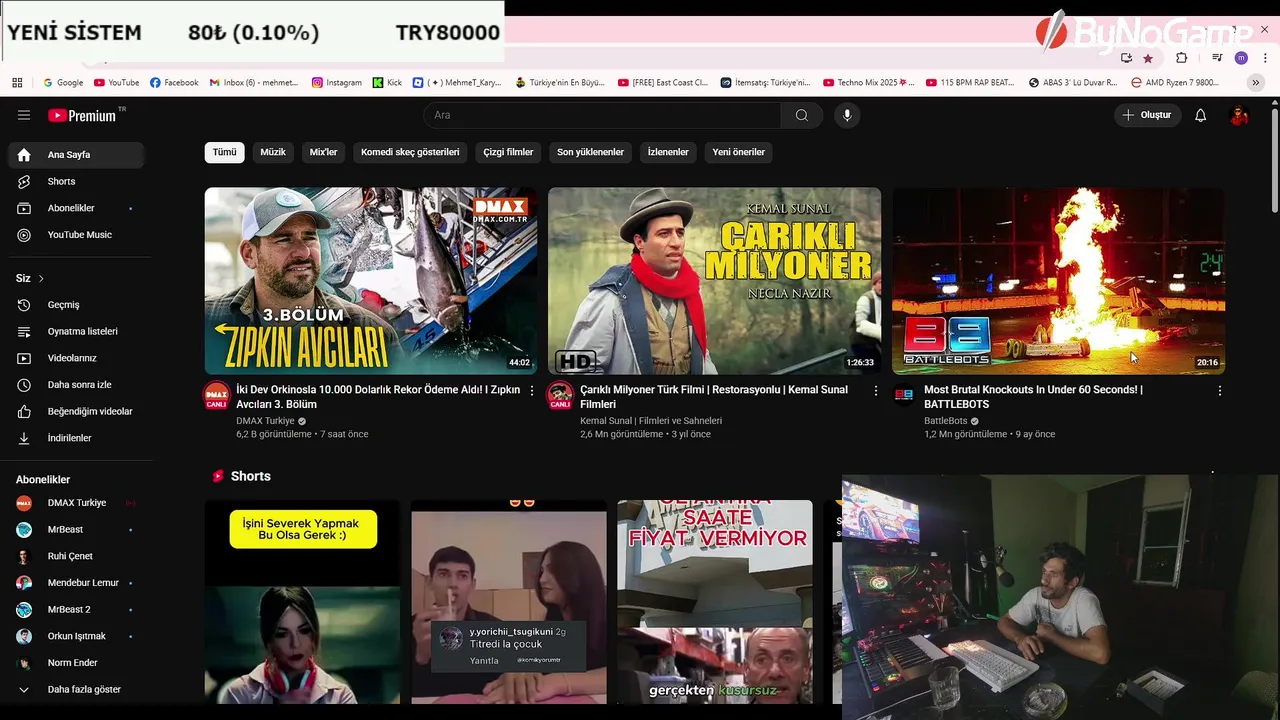Click the bookmark star in address bar

(x=1148, y=58)
